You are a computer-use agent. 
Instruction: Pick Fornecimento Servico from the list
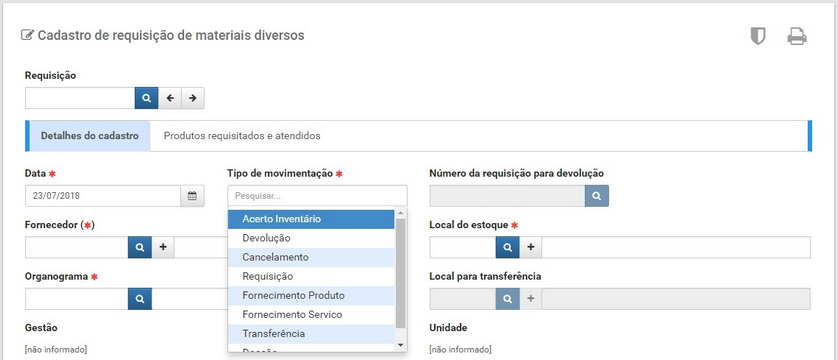(311, 315)
